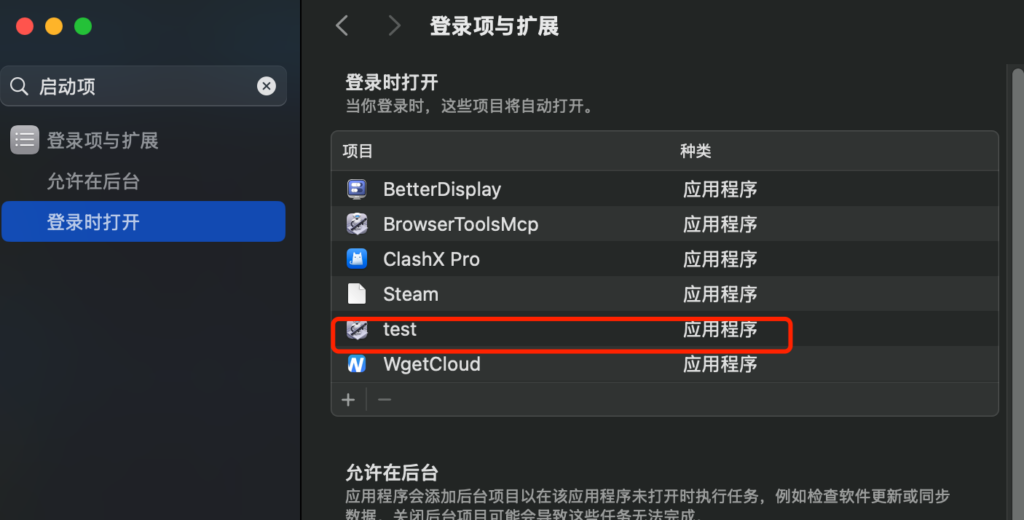Viewport: 1024px width, 520px height.
Task: Clear the 启动项 search text
Action: (x=266, y=86)
